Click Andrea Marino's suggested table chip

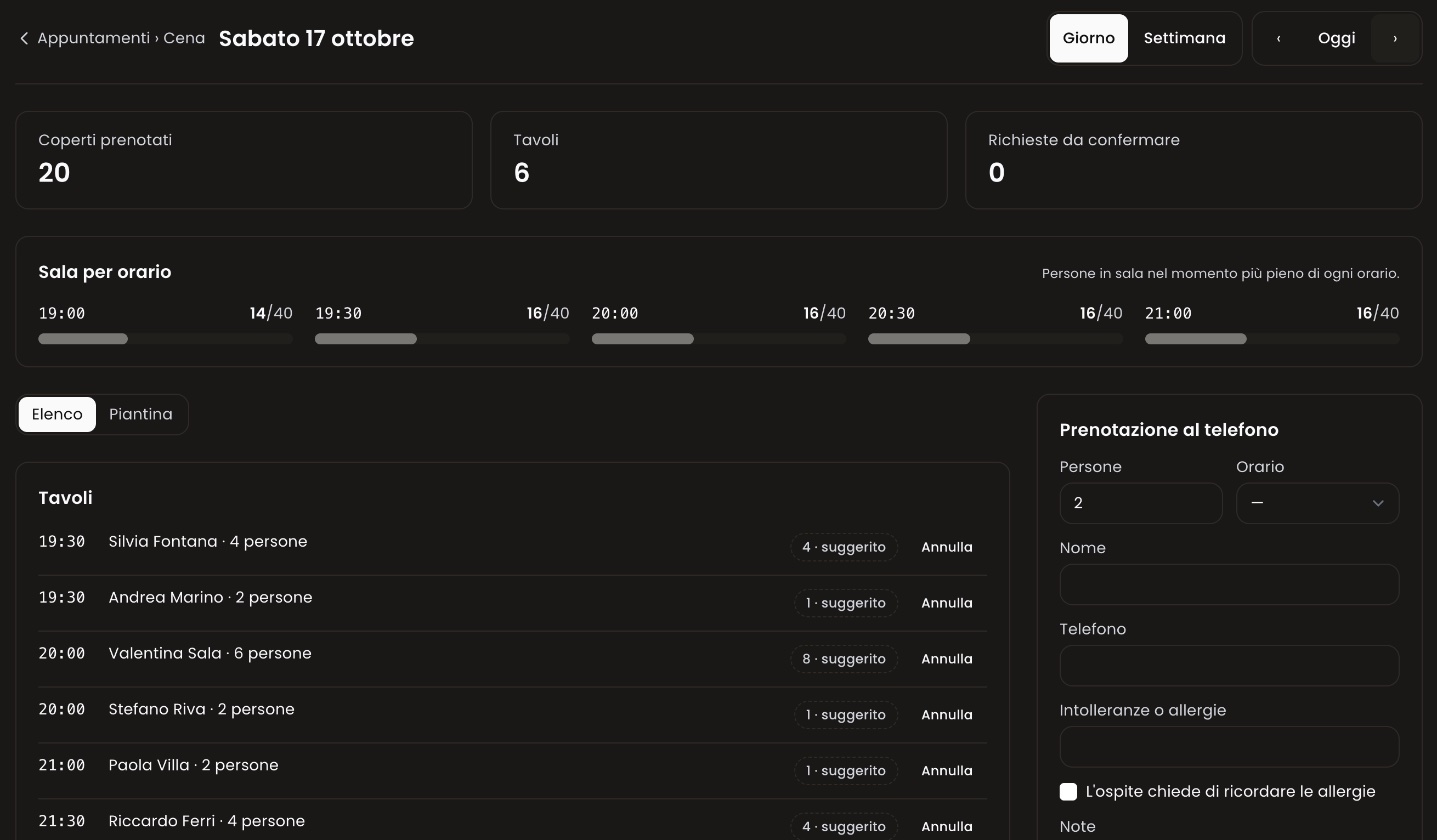coord(846,603)
